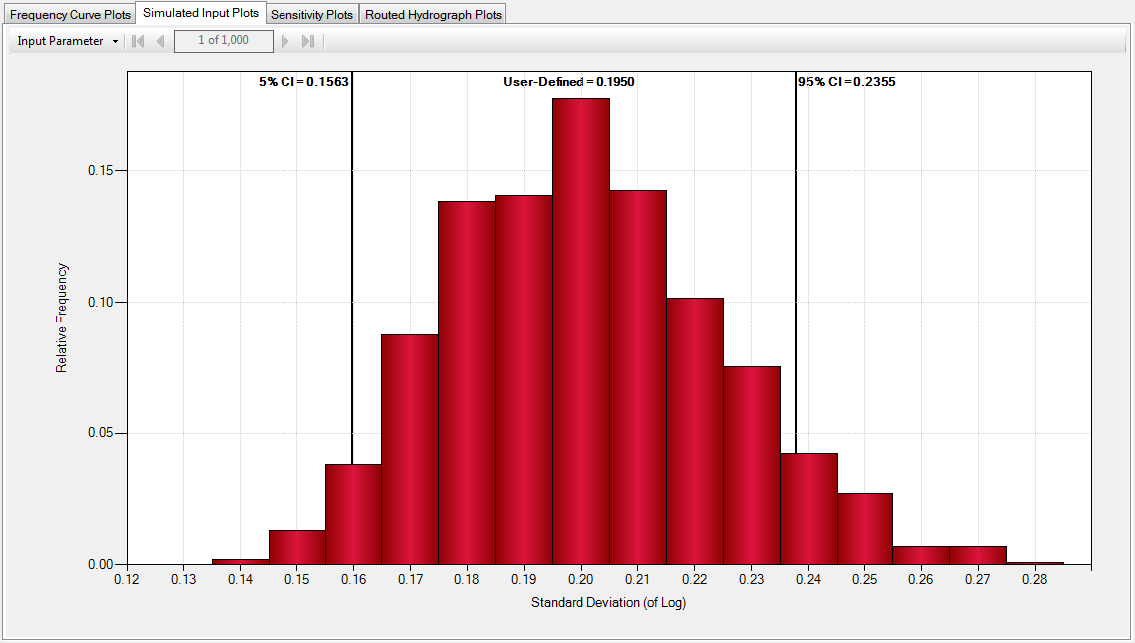Viewport: 1135px width, 643px height.
Task: Click the '1 of 1,000' record counter field
Action: coord(223,41)
